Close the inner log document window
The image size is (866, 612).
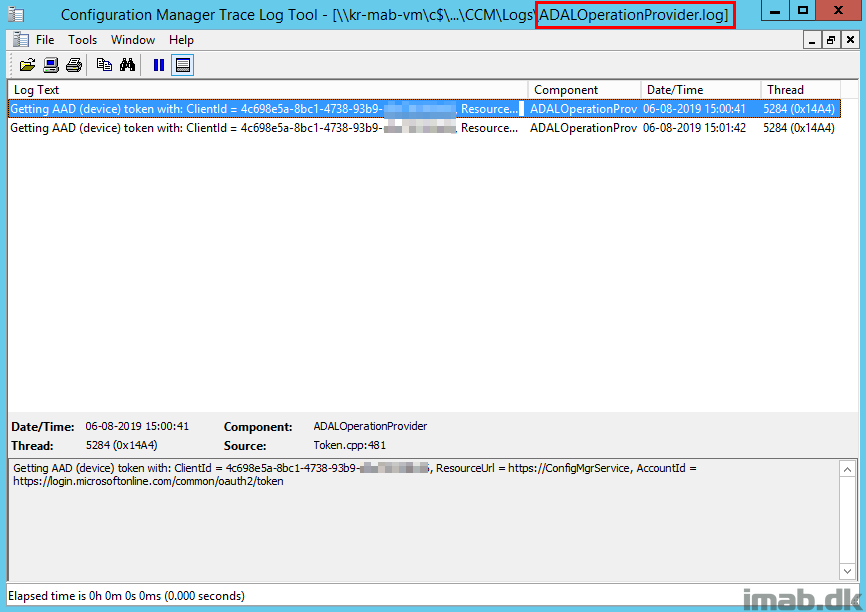(850, 40)
